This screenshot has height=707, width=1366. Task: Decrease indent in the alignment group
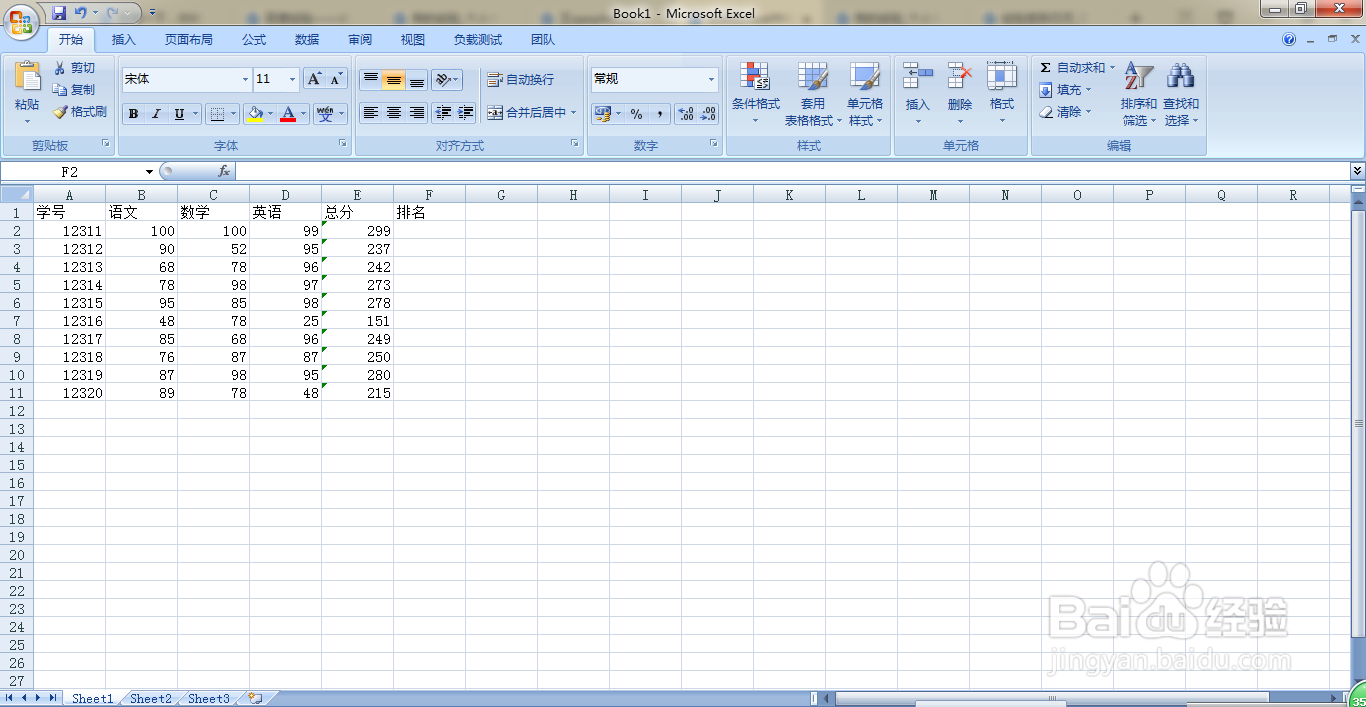pyautogui.click(x=443, y=113)
